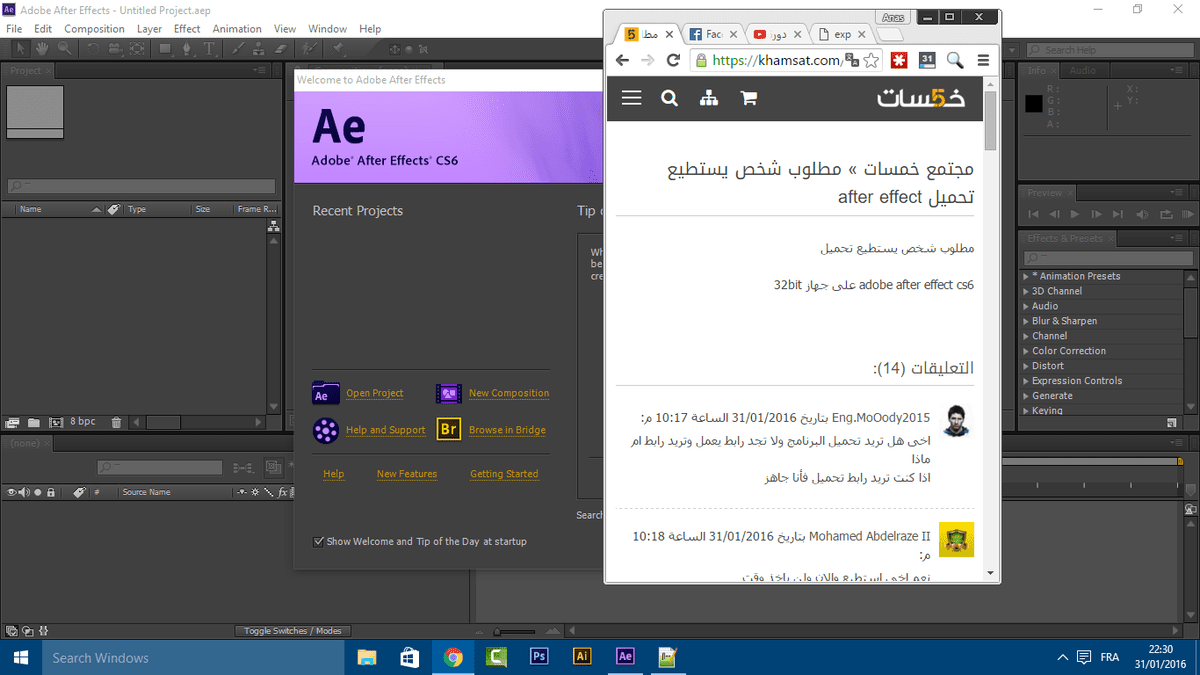
Task: Open the Composition menu
Action: [x=94, y=29]
